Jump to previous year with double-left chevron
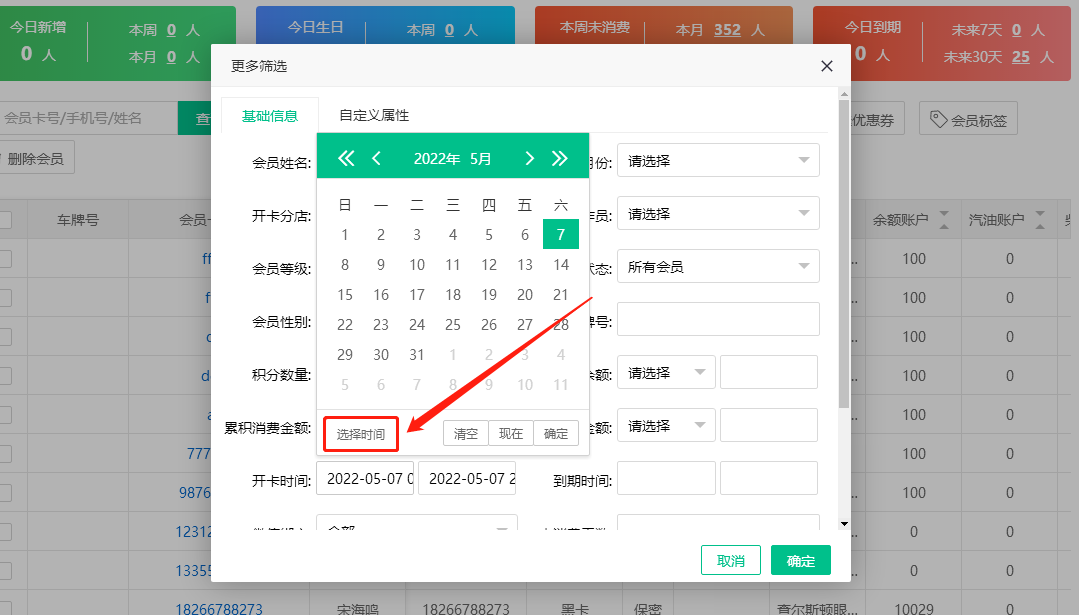The height and width of the screenshot is (615, 1079). point(345,157)
